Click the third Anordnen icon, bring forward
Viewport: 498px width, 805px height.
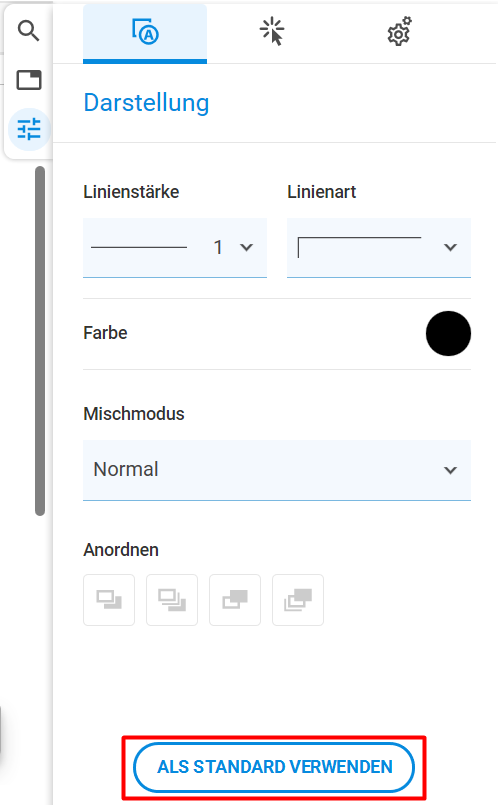pos(235,600)
